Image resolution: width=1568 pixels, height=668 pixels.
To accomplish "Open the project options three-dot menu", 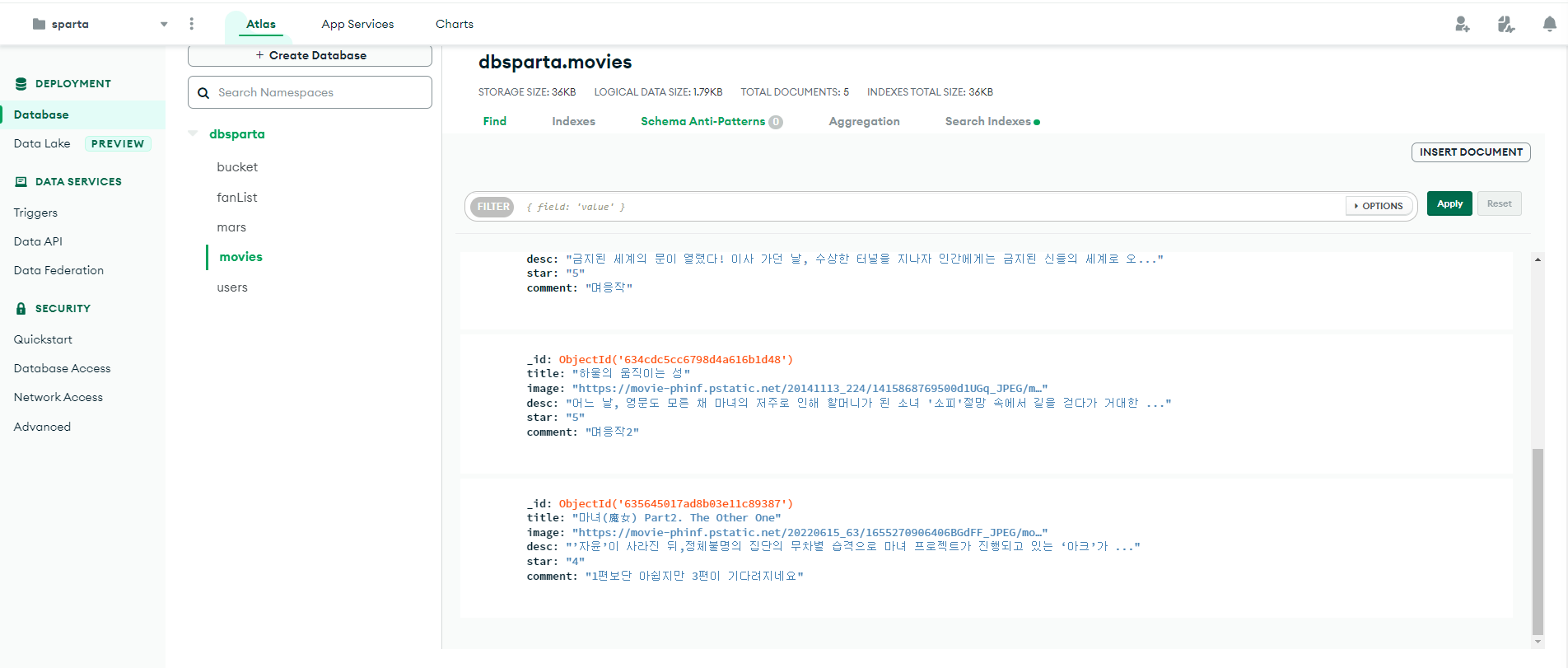I will (x=192, y=24).
